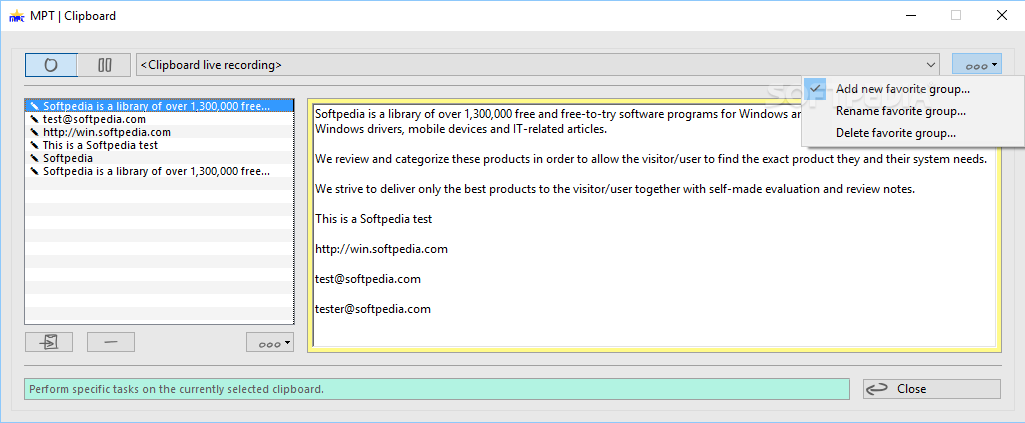The width and height of the screenshot is (1025, 423).
Task: Click 'tester@softpedia.com' line in preview text
Action: (373, 309)
